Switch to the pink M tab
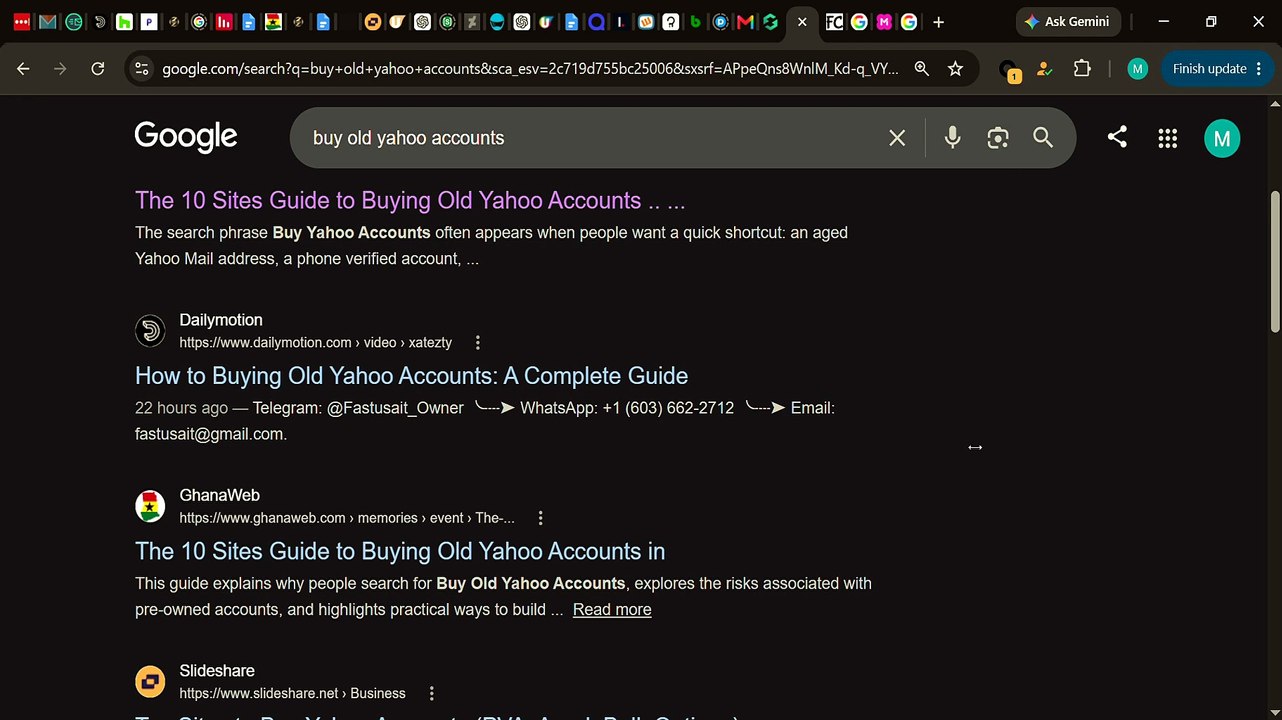The image size is (1282, 720). 884,22
